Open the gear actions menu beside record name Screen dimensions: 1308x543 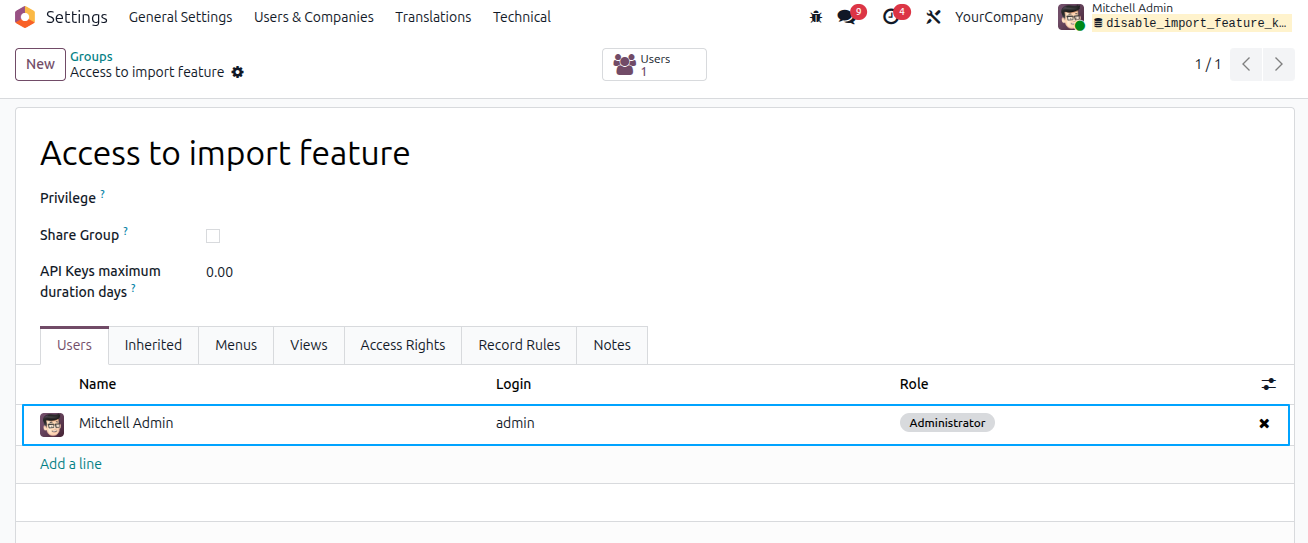click(237, 72)
